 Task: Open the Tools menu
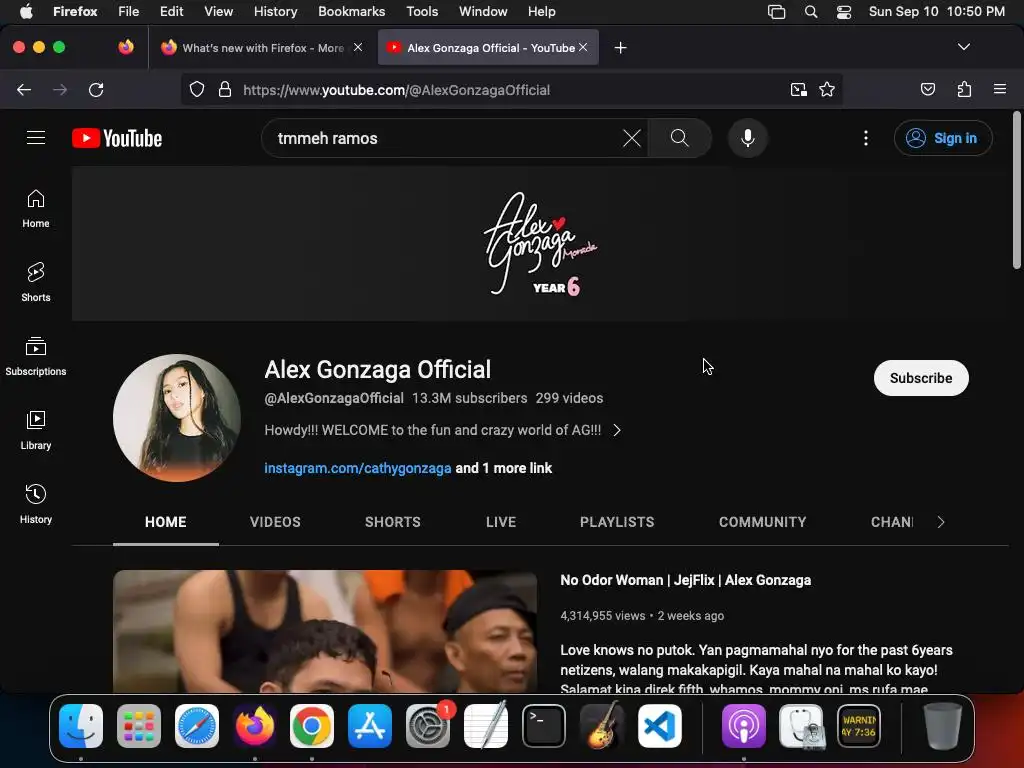coord(422,11)
